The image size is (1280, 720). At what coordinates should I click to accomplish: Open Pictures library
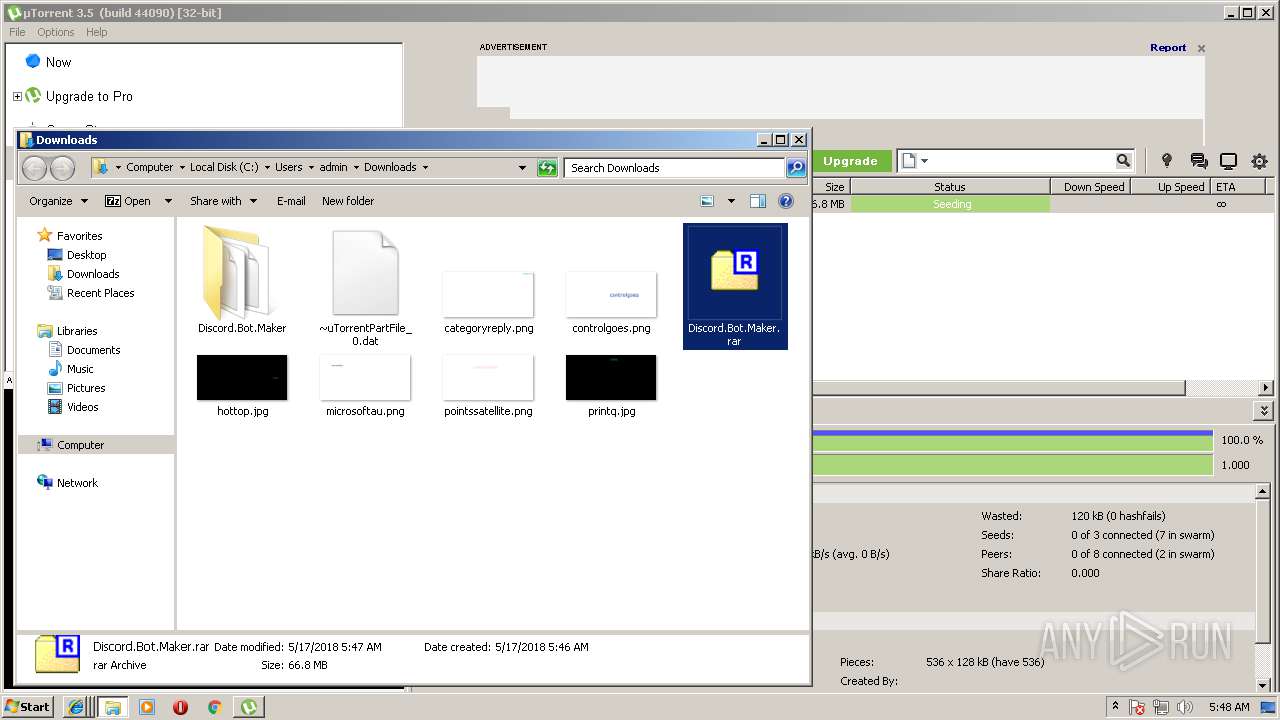(86, 388)
